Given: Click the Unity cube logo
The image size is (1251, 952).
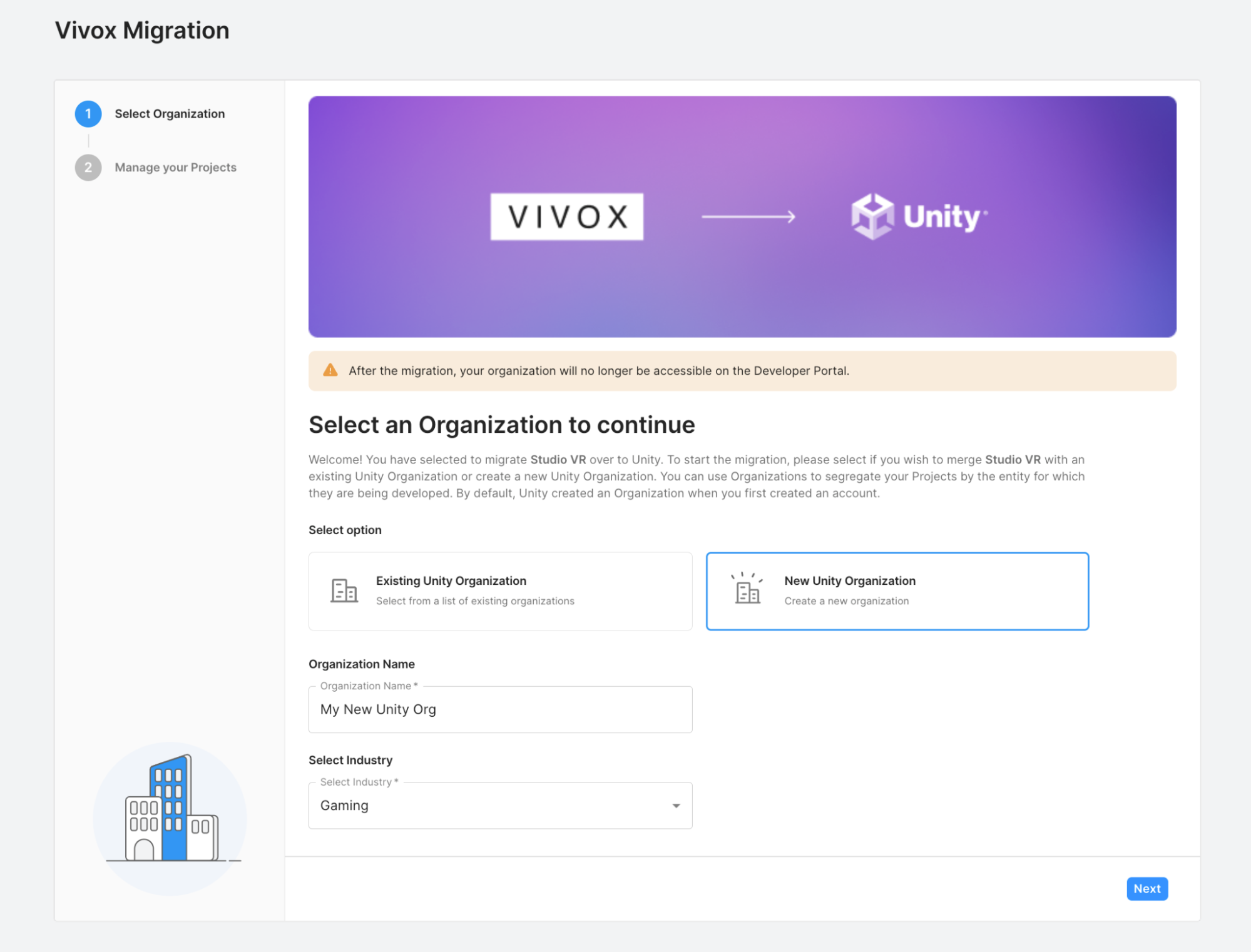Looking at the screenshot, I should [x=872, y=216].
